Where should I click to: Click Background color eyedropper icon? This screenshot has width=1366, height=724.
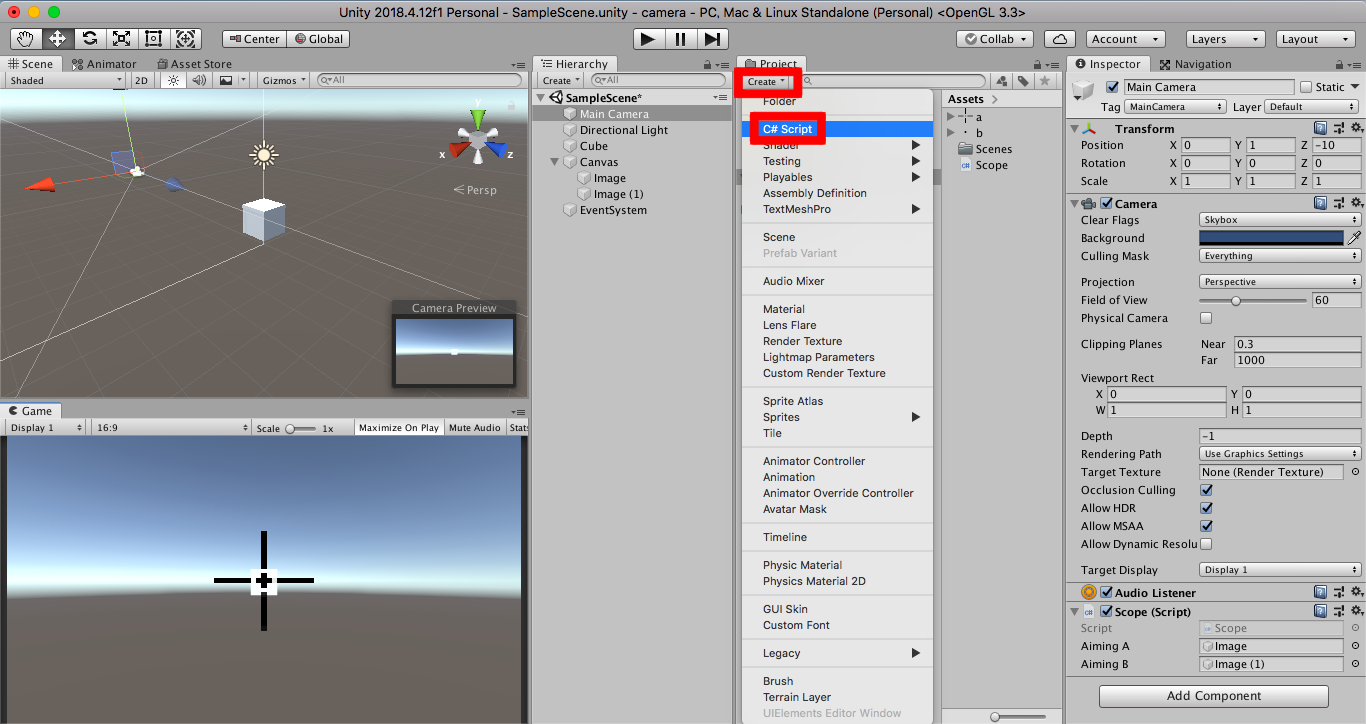click(x=1355, y=238)
